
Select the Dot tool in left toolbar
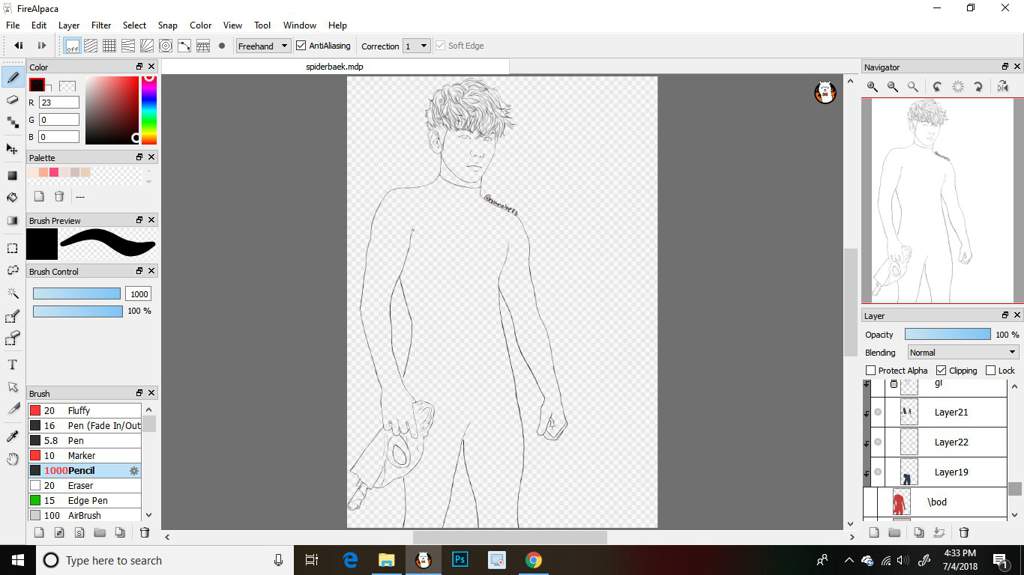[x=12, y=122]
